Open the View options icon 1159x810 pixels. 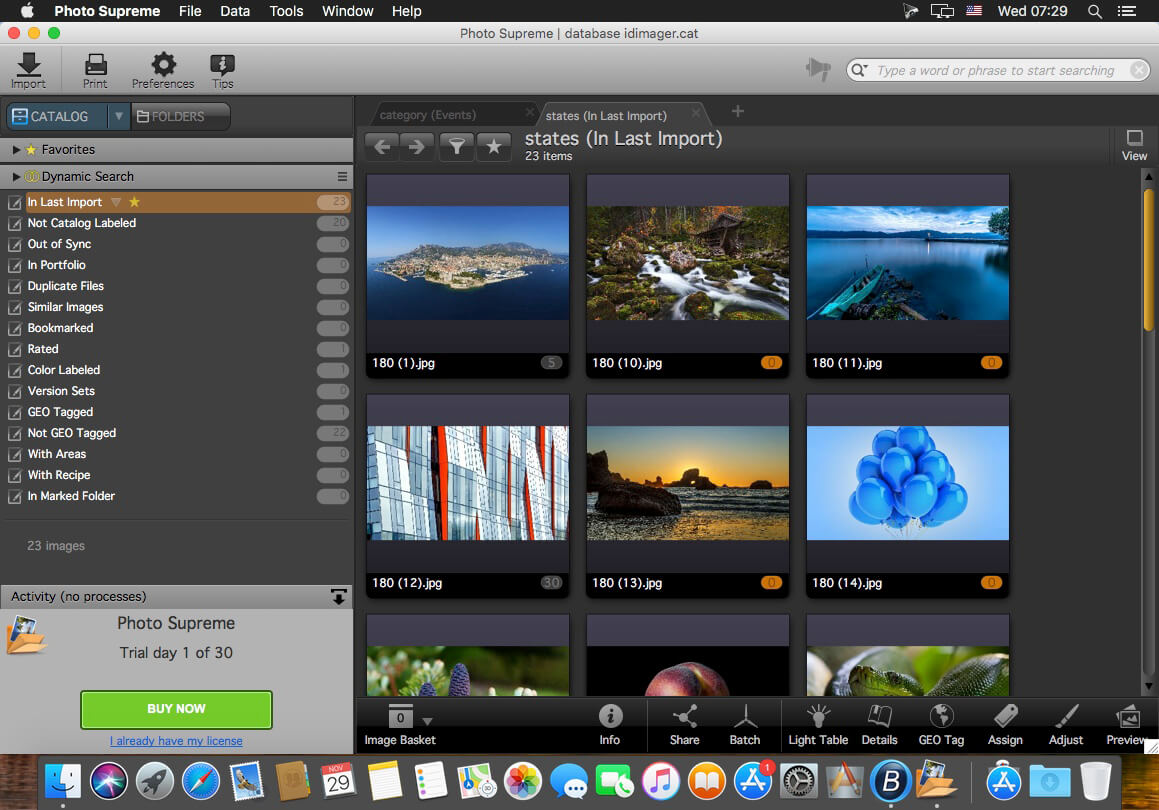point(1134,145)
